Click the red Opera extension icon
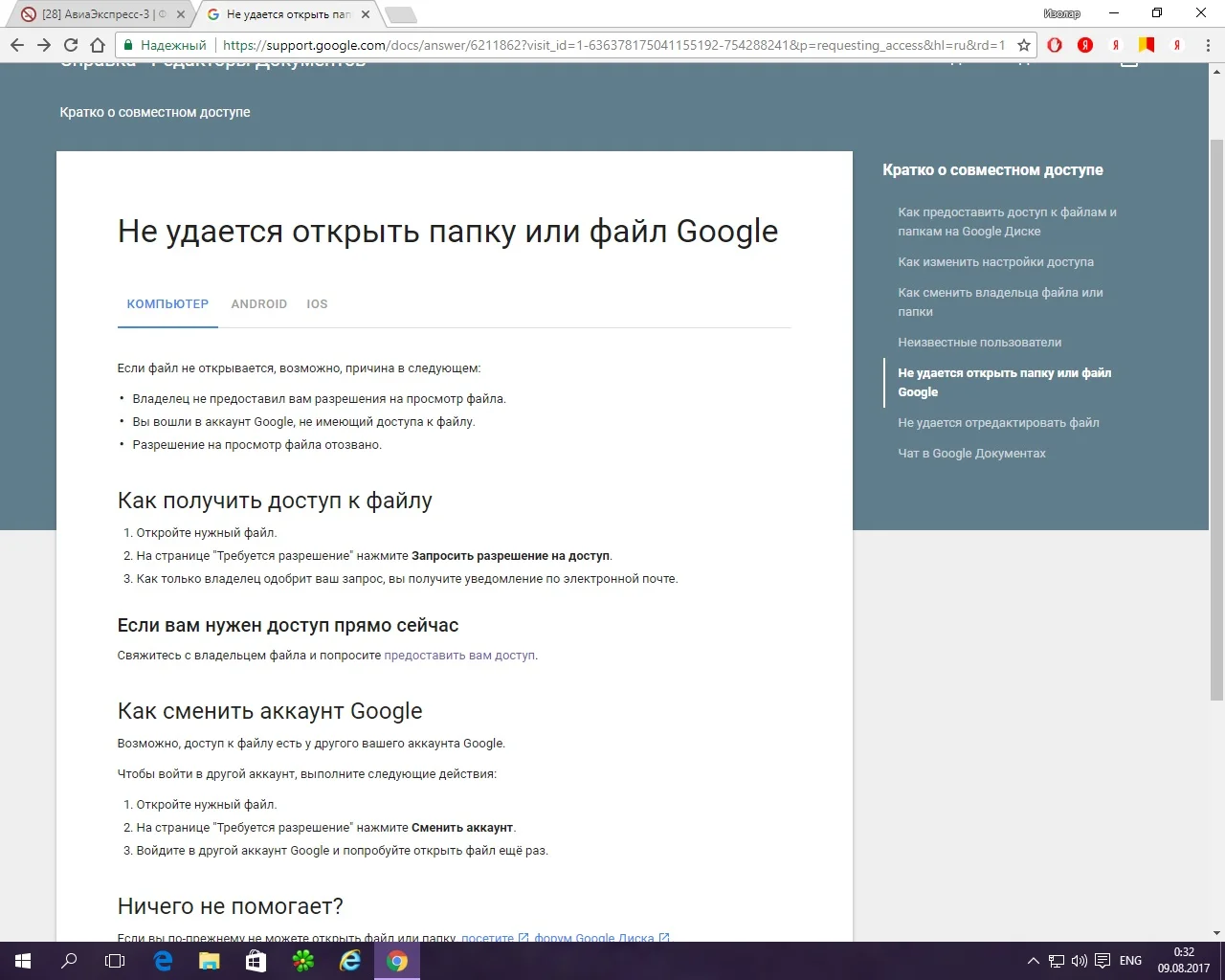1225x980 pixels. coord(1055,45)
